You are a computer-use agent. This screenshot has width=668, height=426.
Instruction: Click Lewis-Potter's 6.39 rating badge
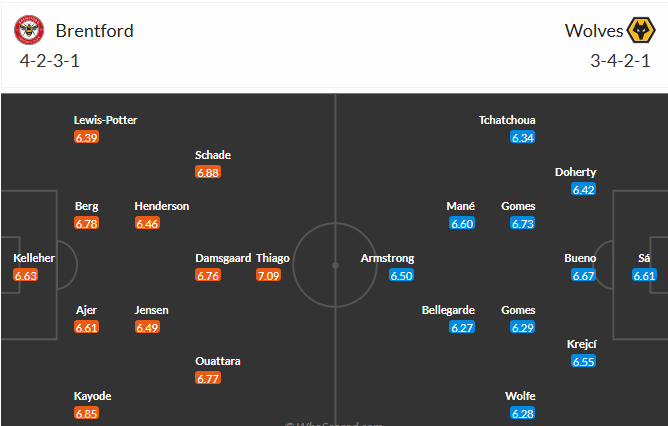(87, 137)
